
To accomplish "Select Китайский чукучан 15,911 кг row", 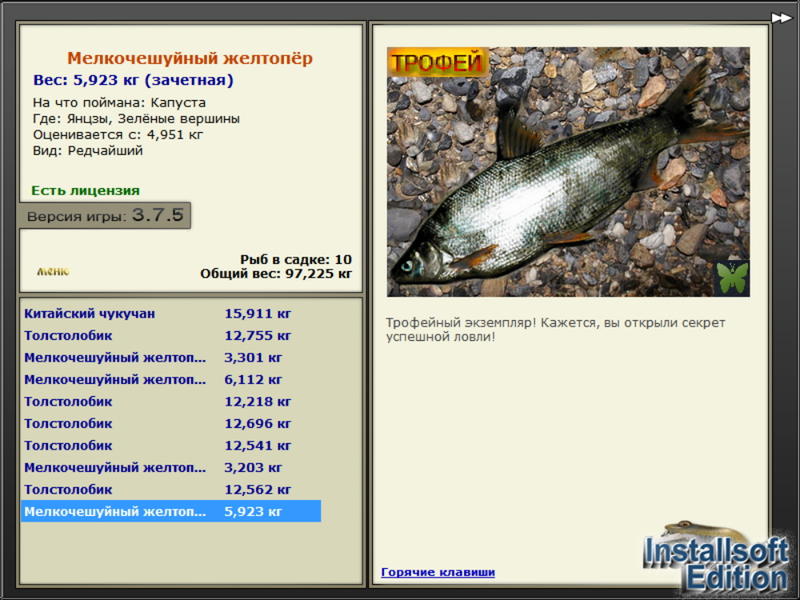I will 171,313.
